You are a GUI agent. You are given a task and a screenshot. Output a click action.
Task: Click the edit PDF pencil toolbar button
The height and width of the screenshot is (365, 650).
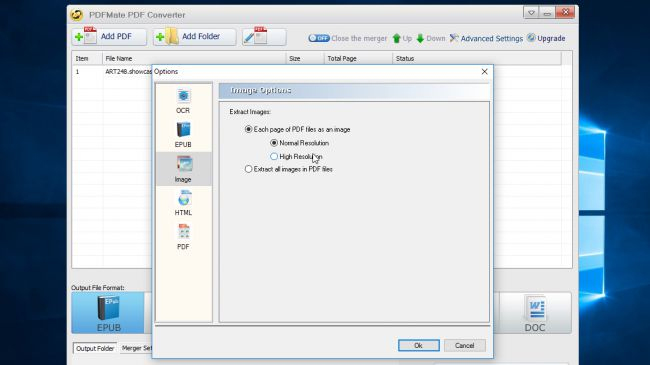[264, 37]
